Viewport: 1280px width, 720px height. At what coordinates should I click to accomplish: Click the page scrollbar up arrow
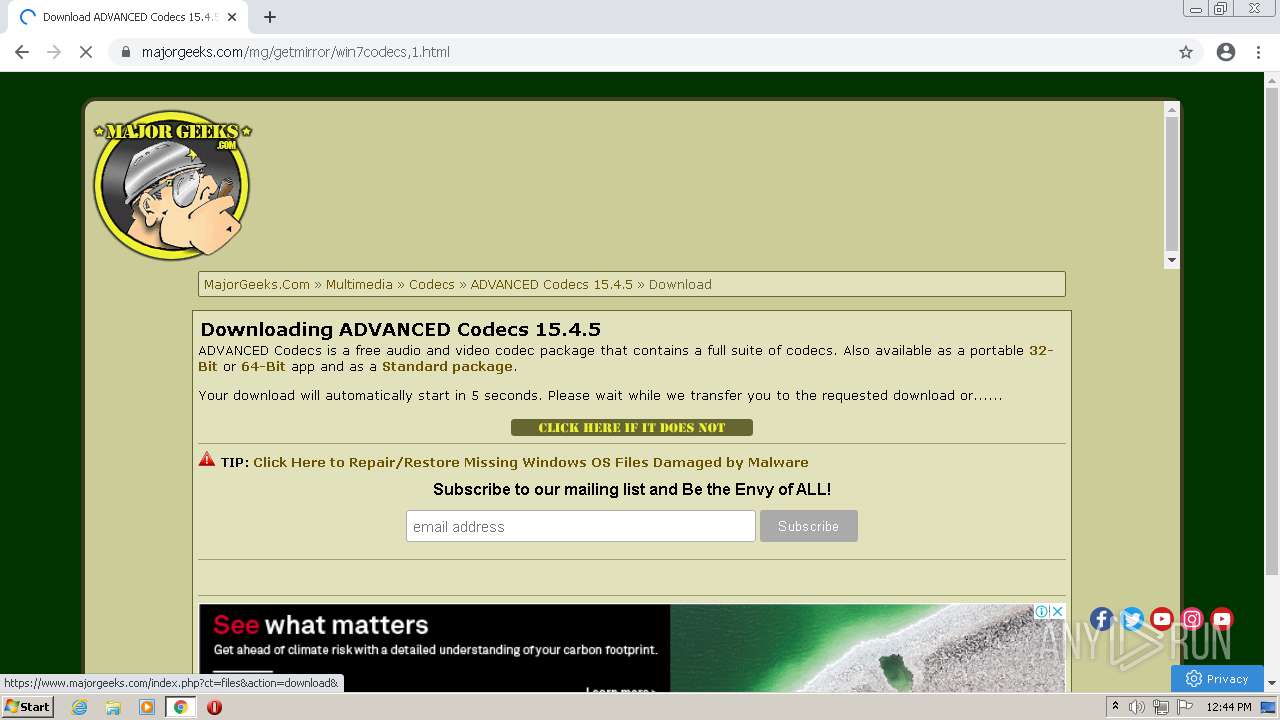(x=1272, y=80)
